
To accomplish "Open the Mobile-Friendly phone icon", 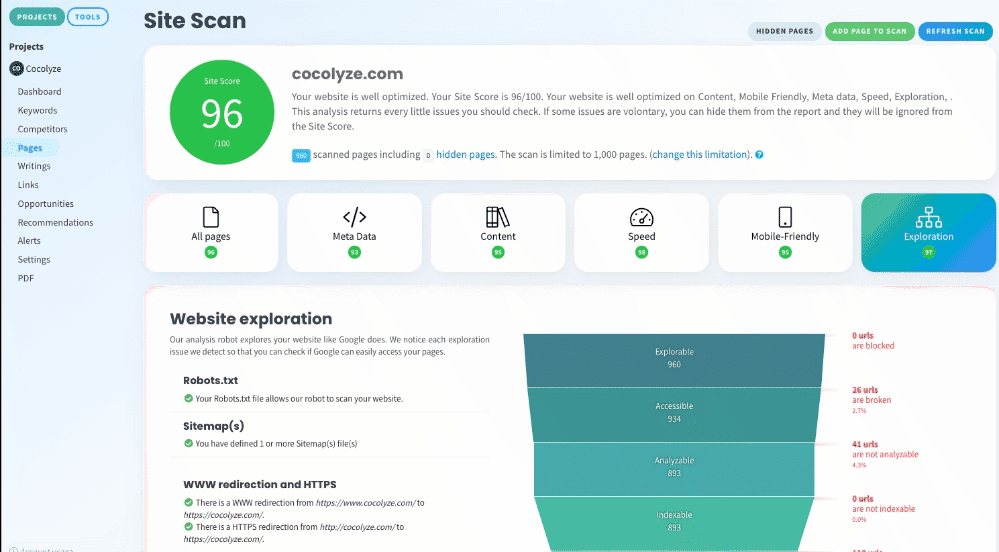I will click(x=785, y=217).
